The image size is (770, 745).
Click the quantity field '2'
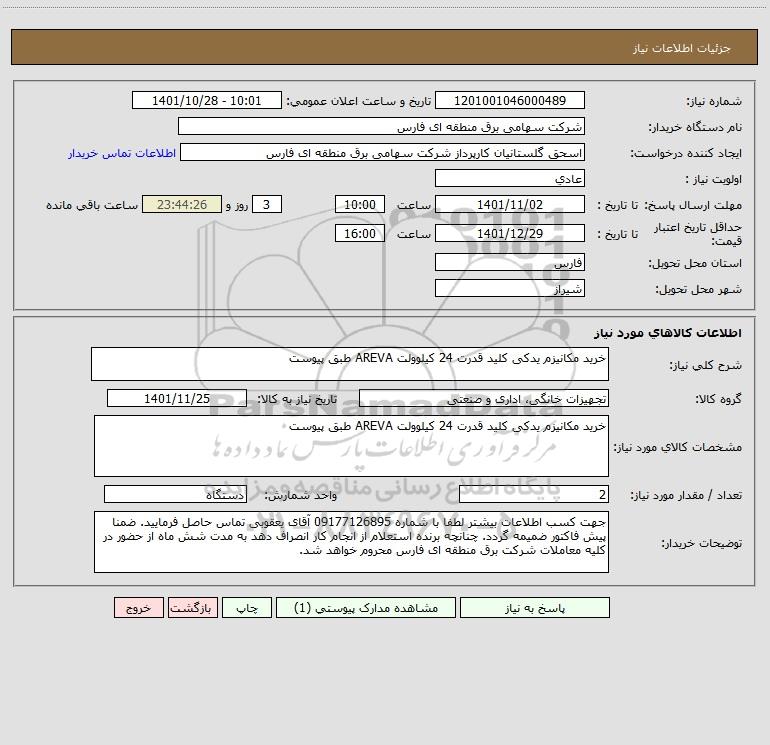point(534,494)
